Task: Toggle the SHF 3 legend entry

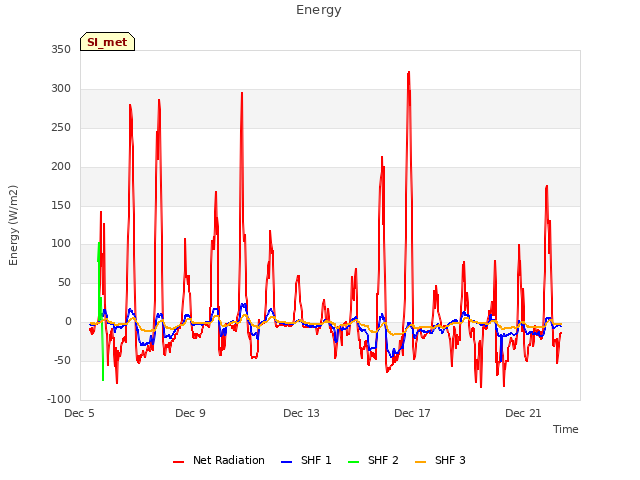Action: pyautogui.click(x=440, y=460)
